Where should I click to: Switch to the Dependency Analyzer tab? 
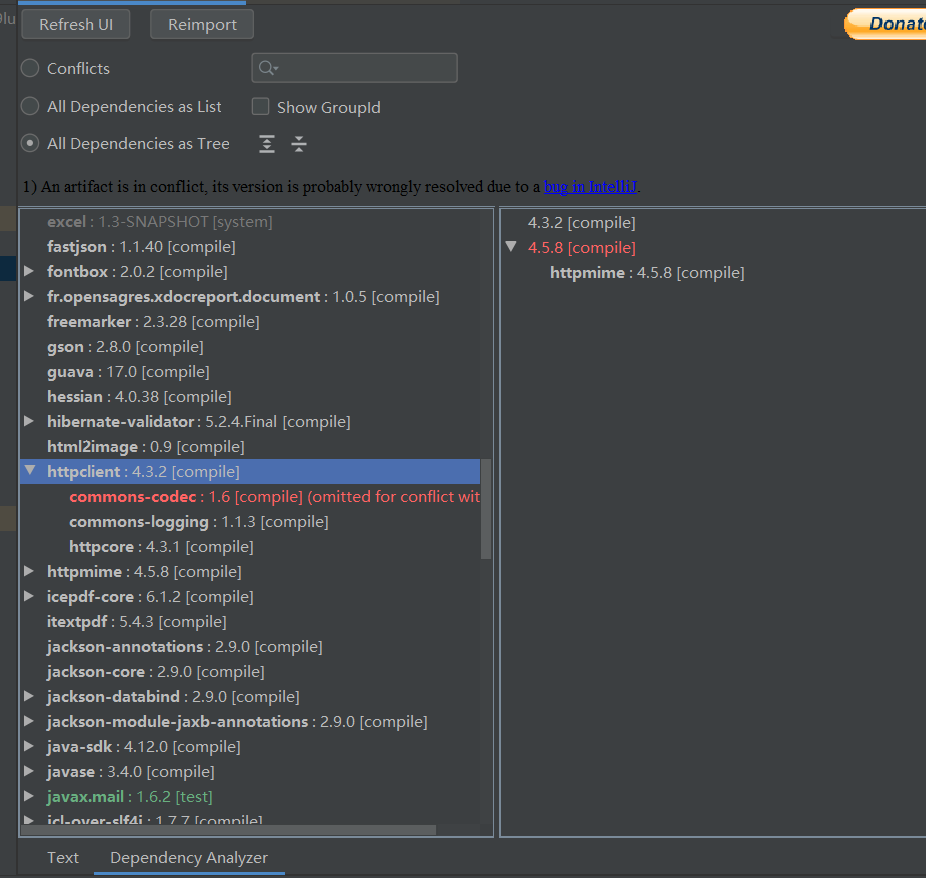point(189,857)
